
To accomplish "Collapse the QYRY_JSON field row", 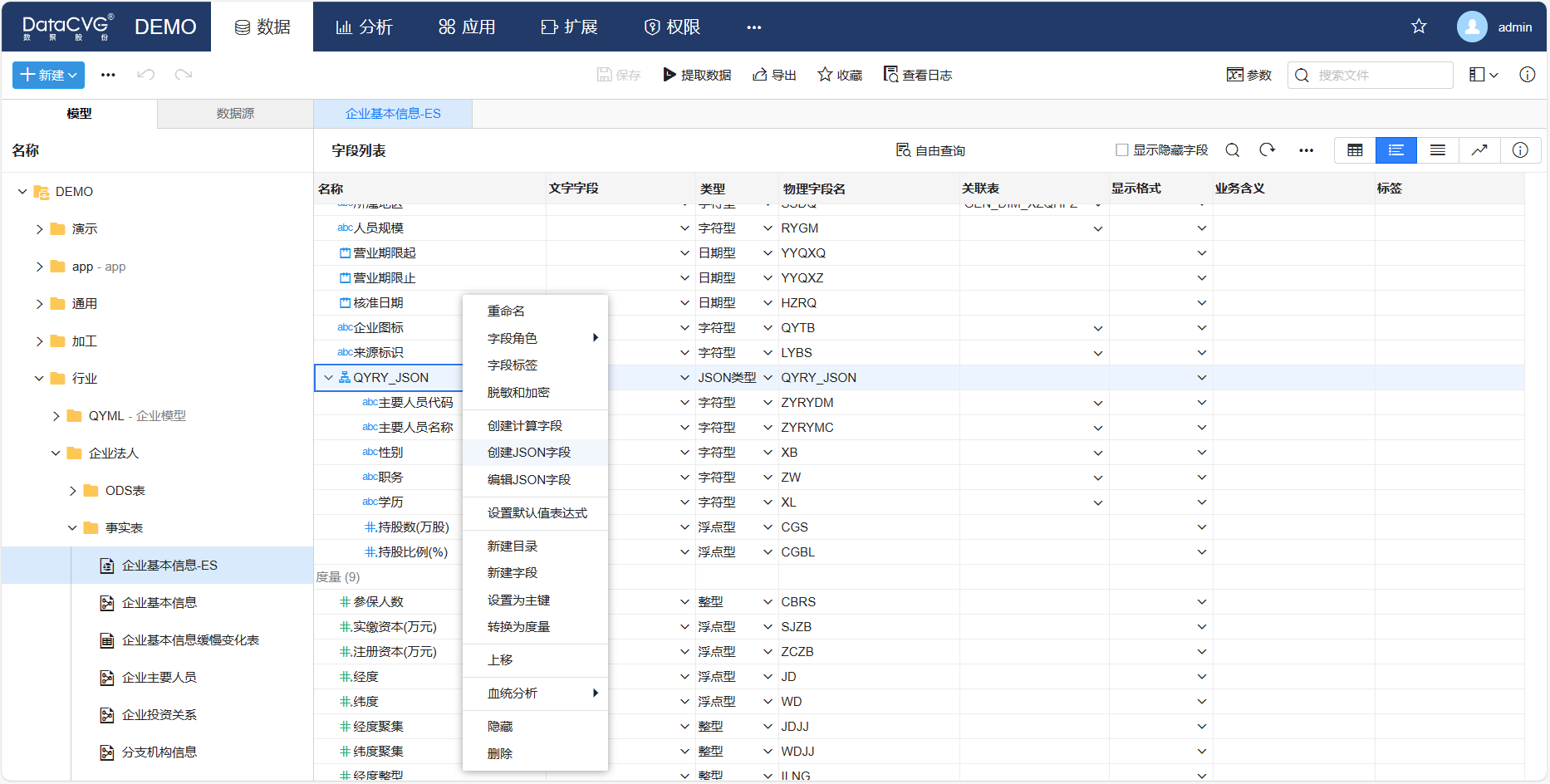I will click(x=328, y=377).
